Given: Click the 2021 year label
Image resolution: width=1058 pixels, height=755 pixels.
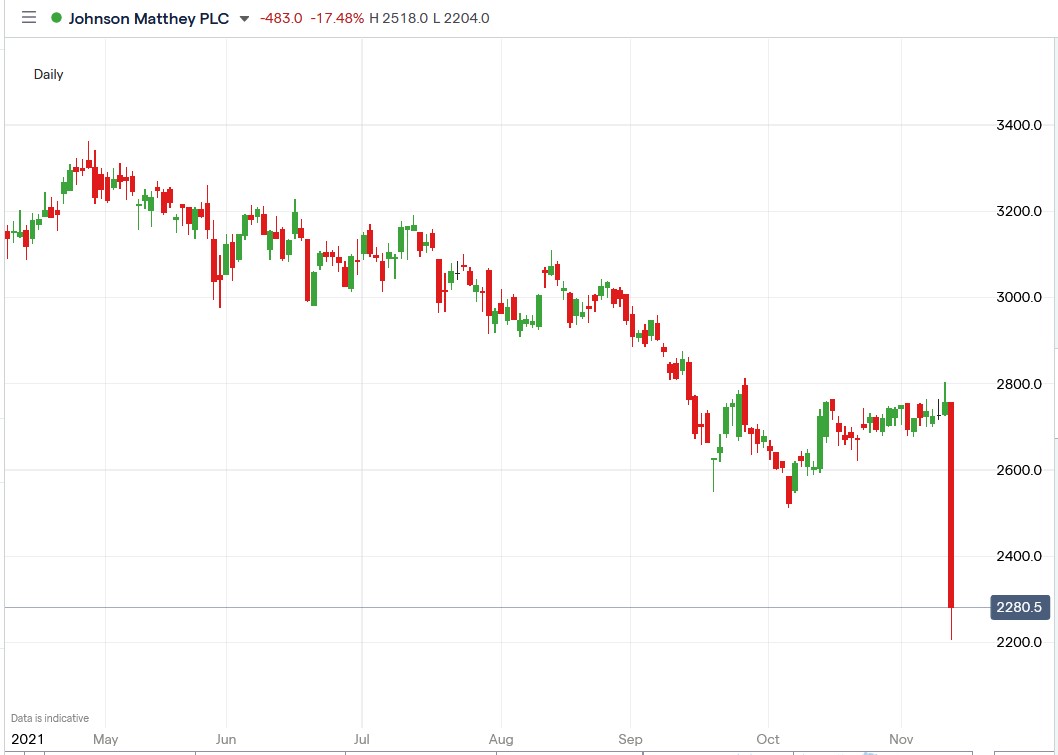Looking at the screenshot, I should point(25,739).
